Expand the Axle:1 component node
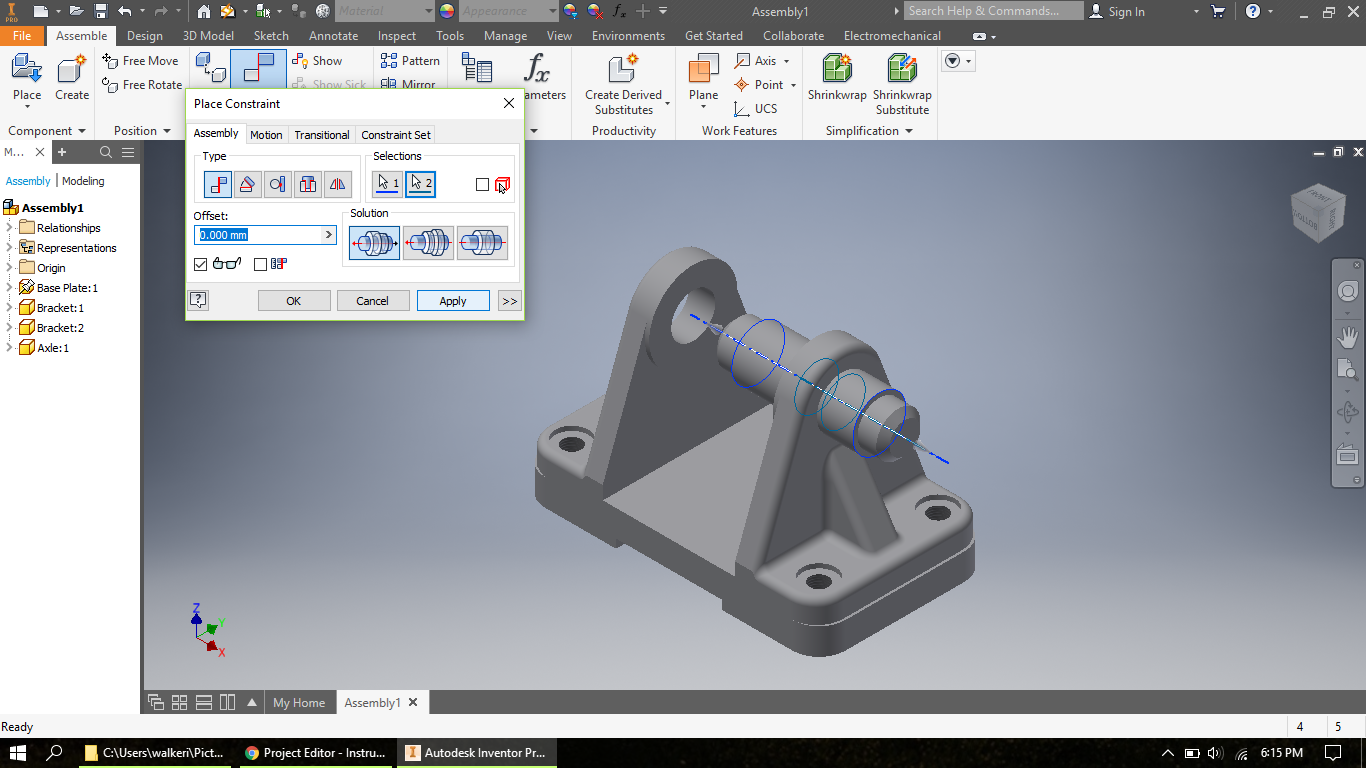 tap(8, 347)
